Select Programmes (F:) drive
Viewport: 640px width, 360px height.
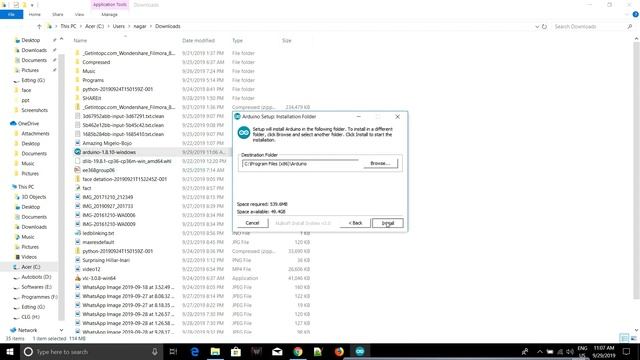click(39, 297)
